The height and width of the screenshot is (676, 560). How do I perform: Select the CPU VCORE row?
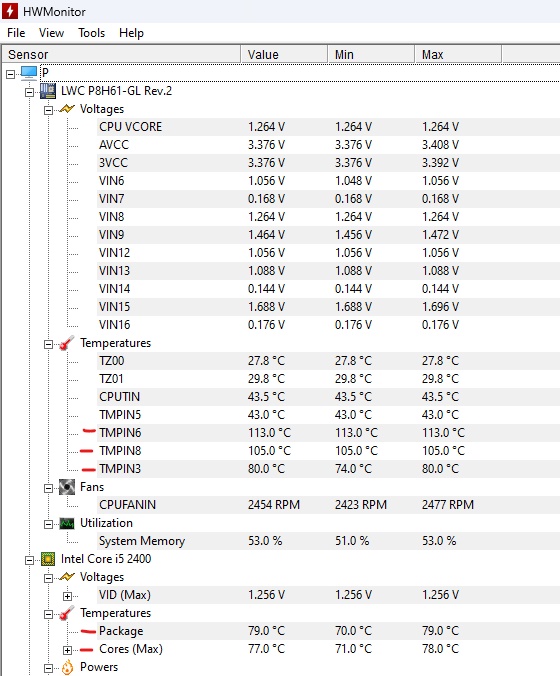point(328,127)
